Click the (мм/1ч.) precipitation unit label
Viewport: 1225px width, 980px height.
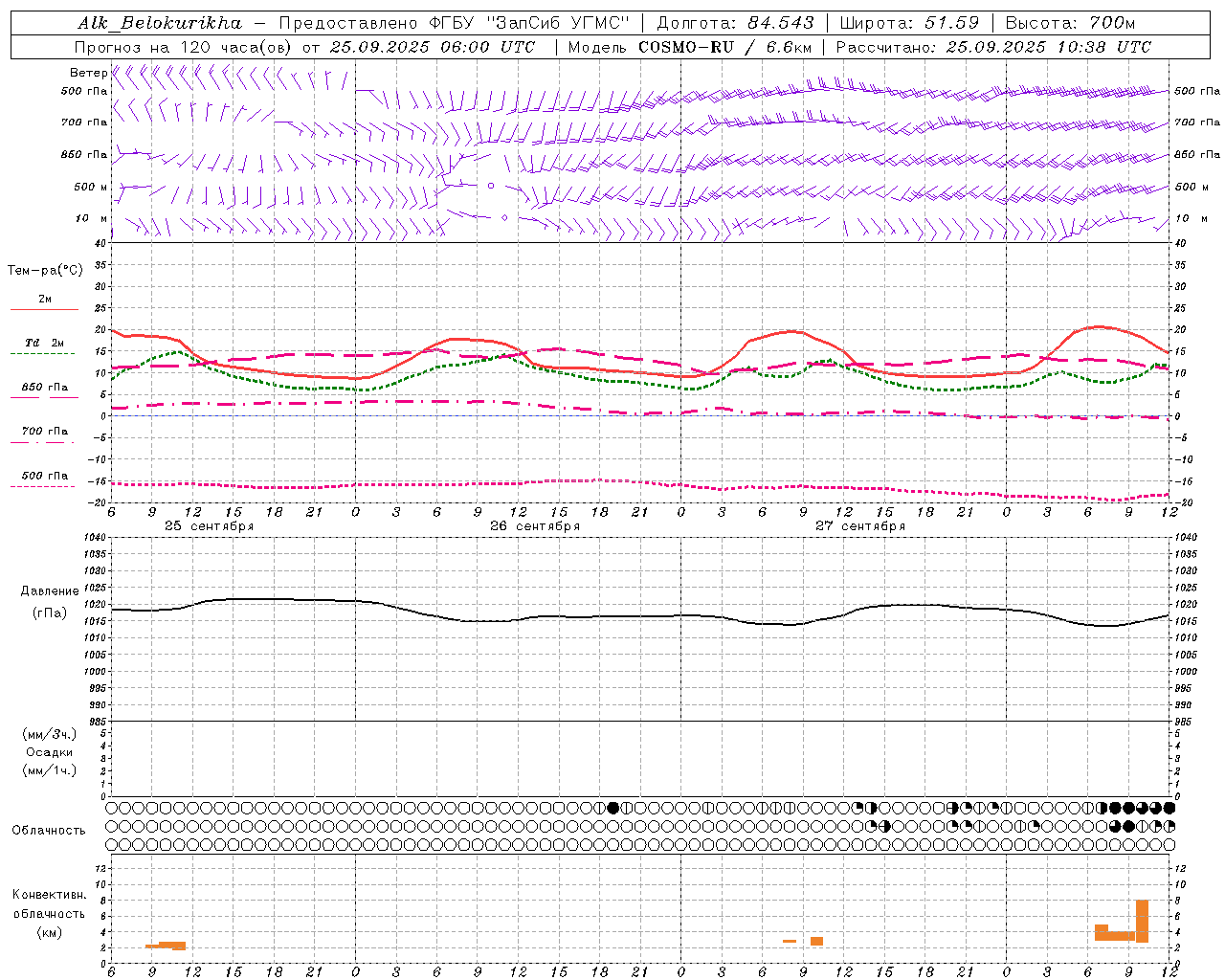coord(50,770)
